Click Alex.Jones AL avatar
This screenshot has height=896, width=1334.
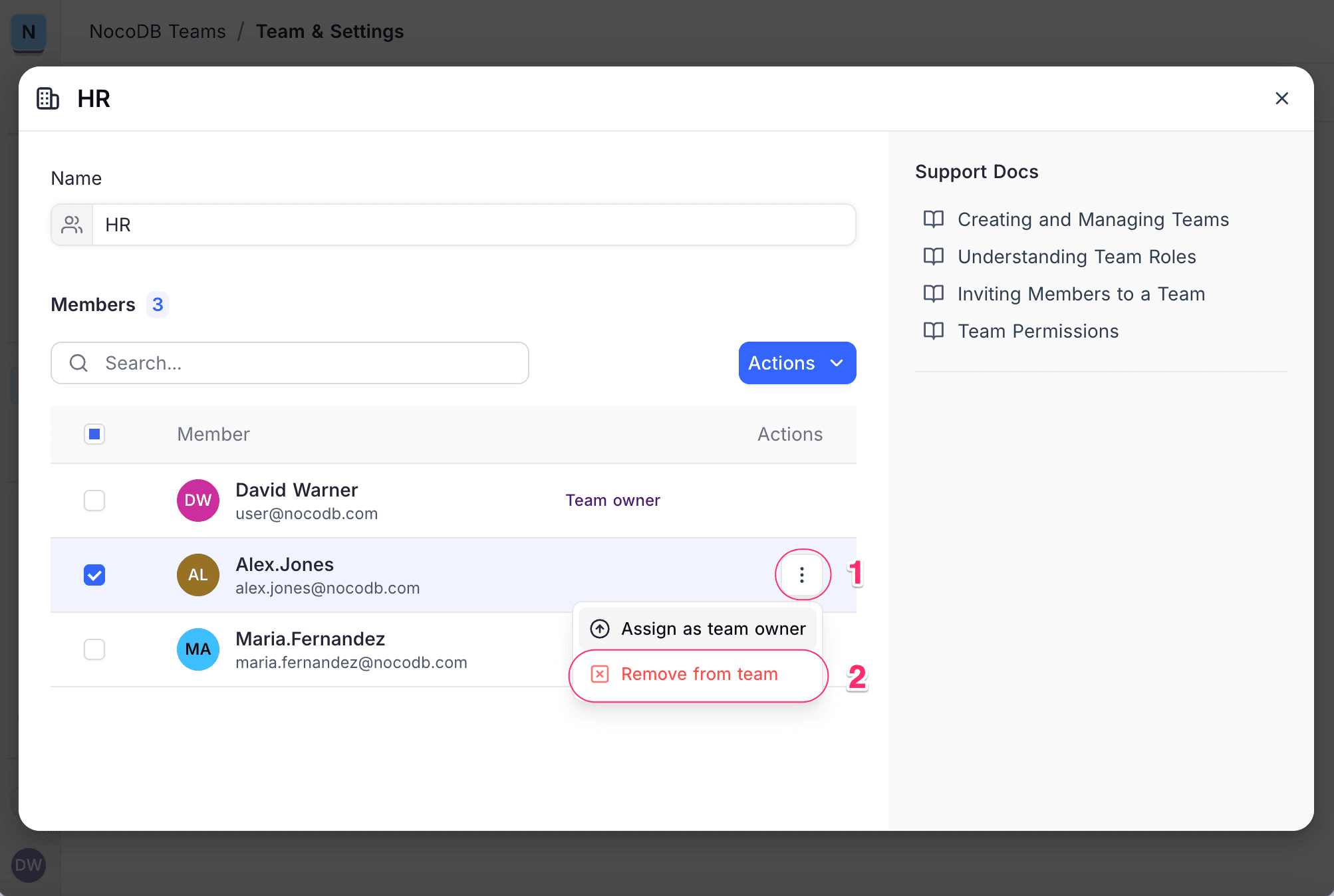(x=198, y=575)
